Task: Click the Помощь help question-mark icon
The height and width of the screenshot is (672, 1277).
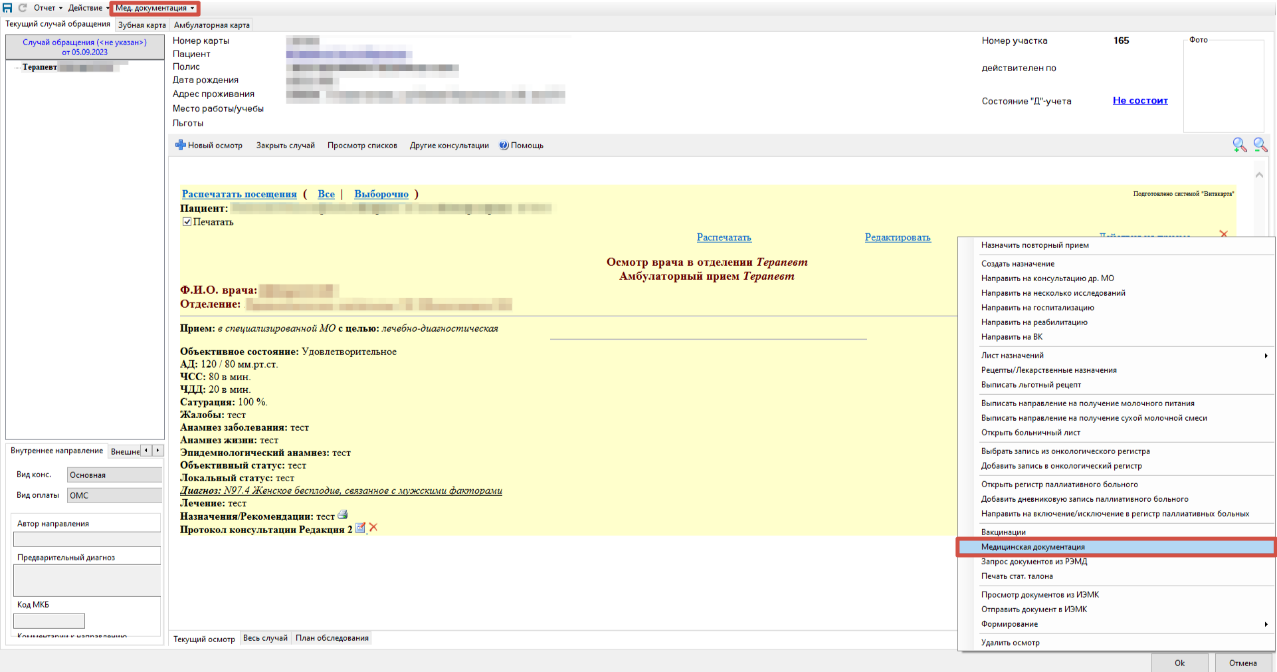Action: click(504, 145)
